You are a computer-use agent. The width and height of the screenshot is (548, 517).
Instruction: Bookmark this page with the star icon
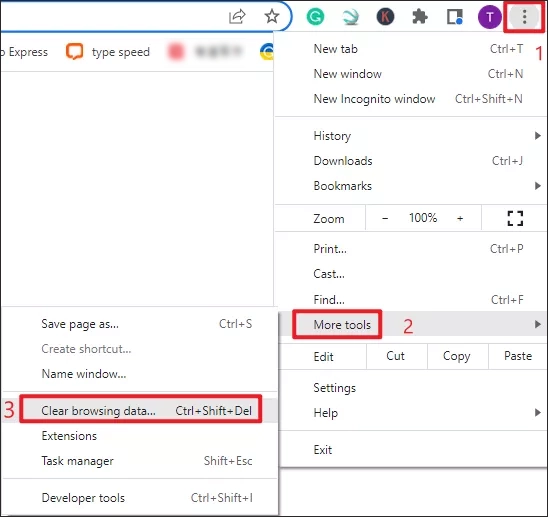272,16
